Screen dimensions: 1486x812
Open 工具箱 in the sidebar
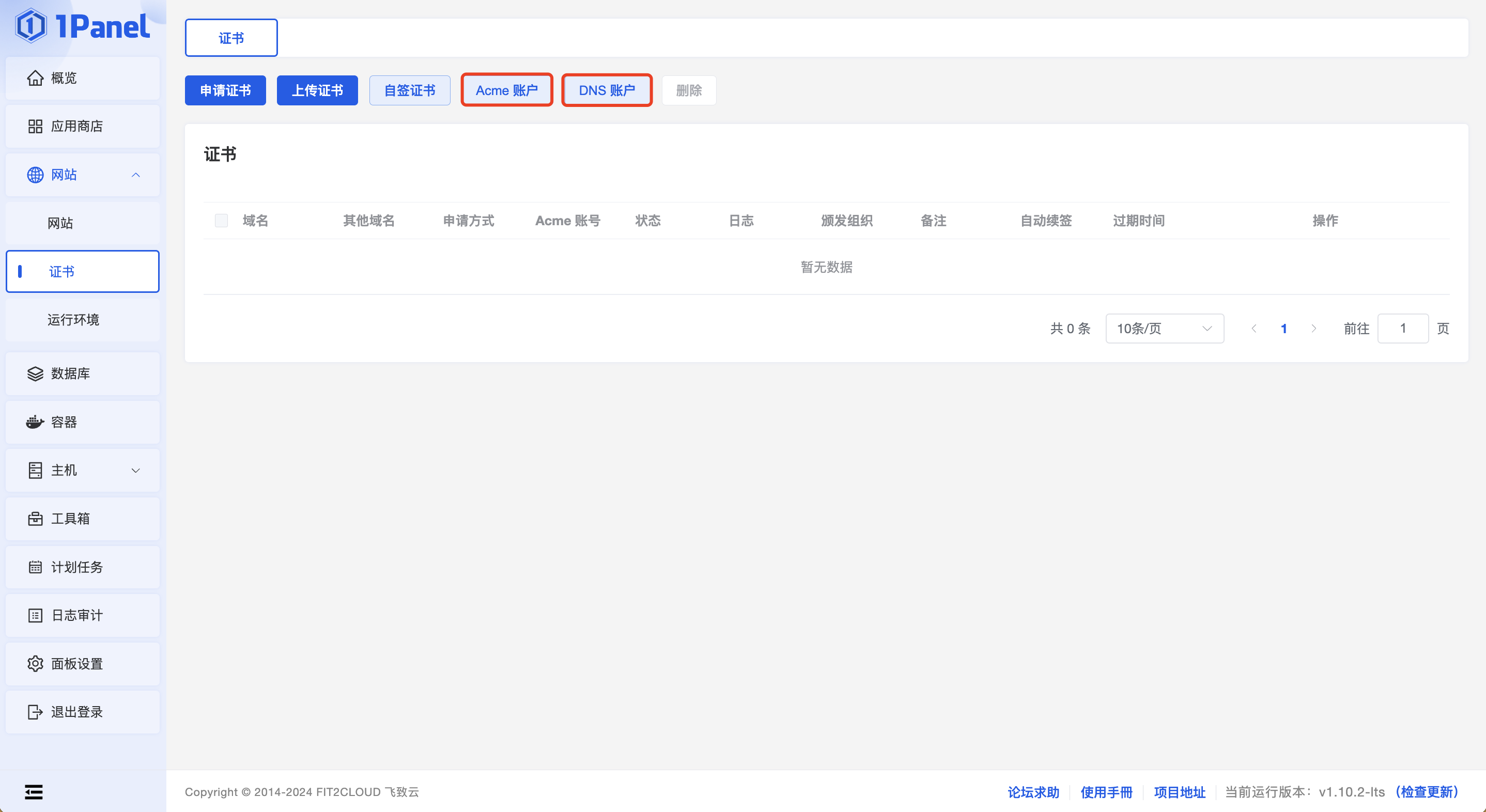tap(83, 519)
